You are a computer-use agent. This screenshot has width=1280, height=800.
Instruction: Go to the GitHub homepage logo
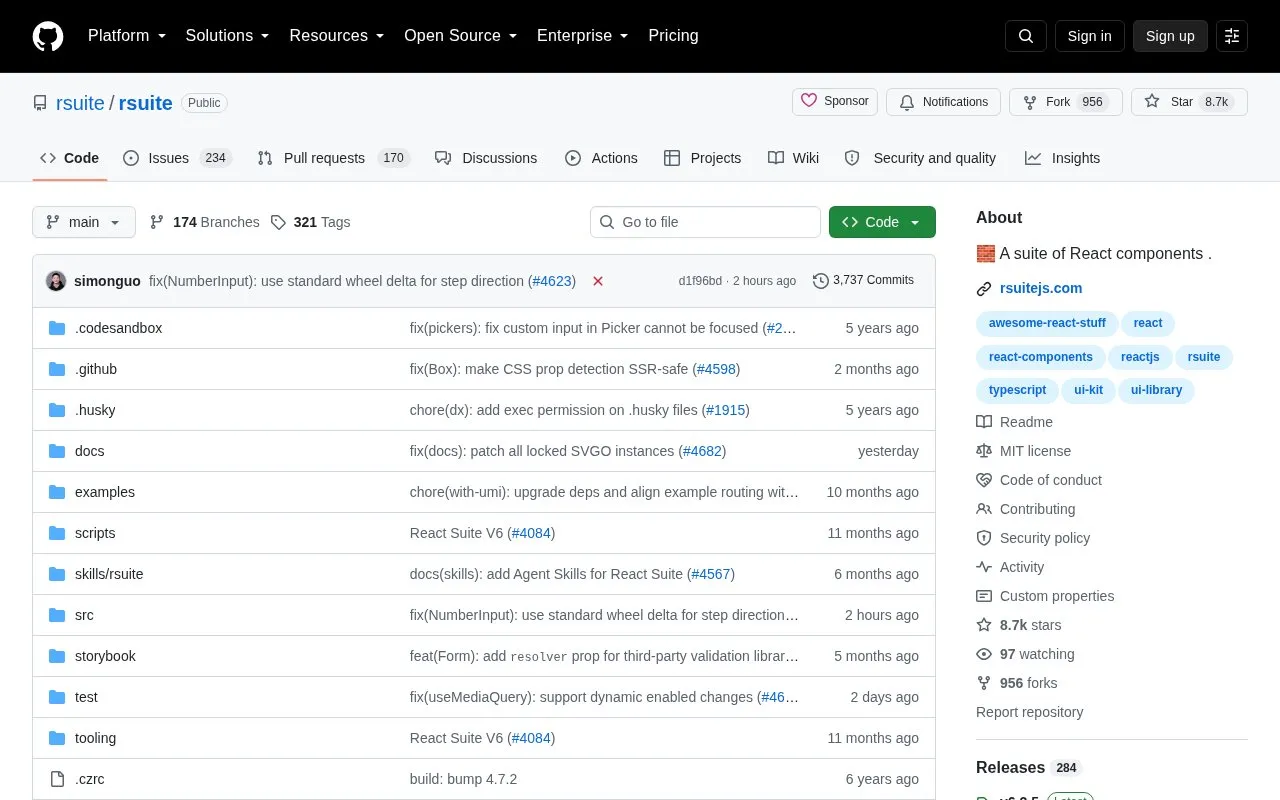[x=48, y=36]
